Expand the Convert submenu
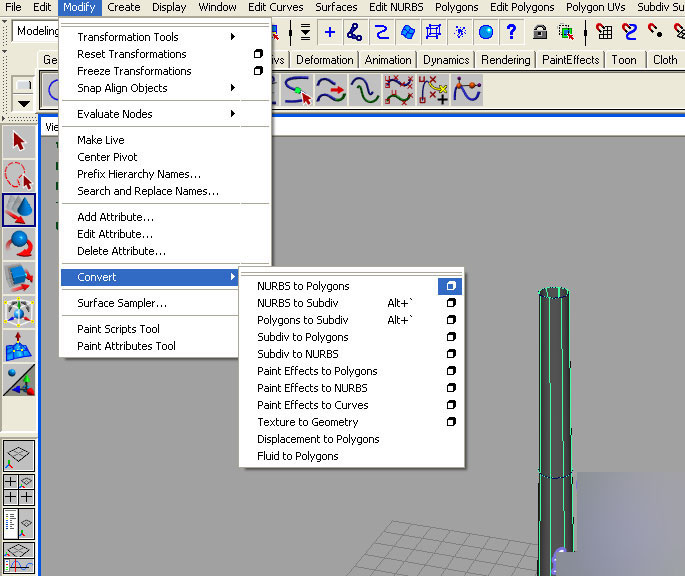 point(149,277)
